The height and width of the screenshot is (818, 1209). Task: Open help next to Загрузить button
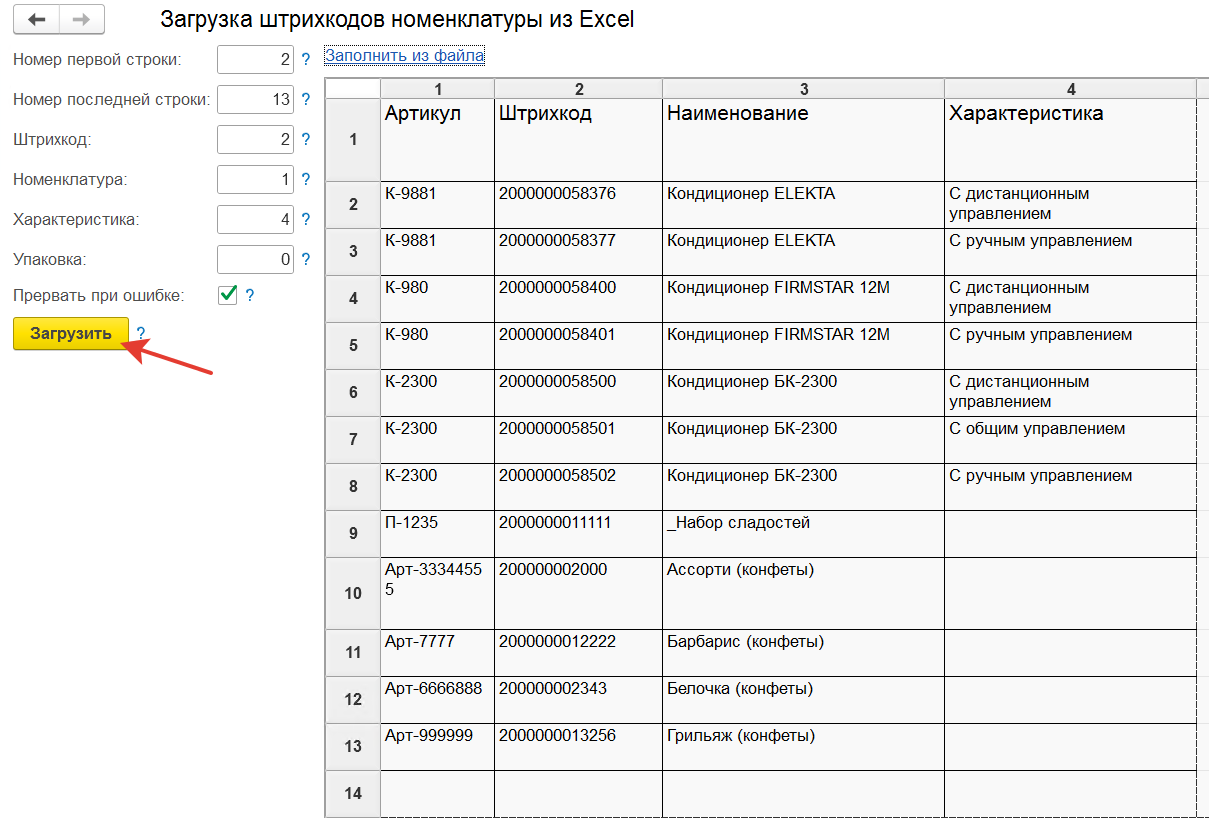point(141,333)
